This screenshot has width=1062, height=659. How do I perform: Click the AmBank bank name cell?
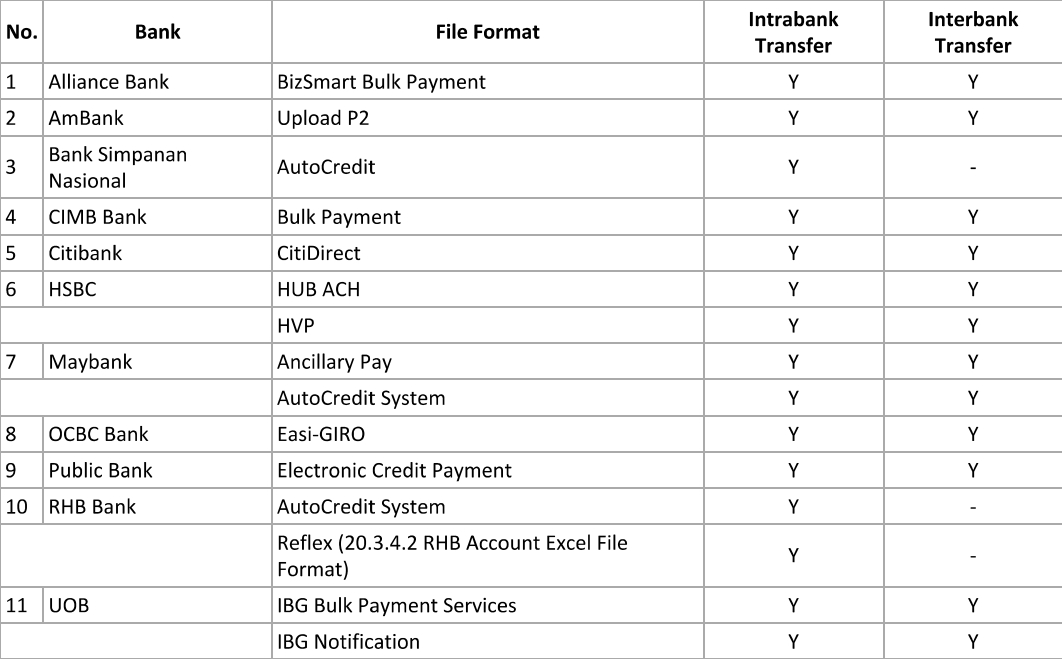86,118
